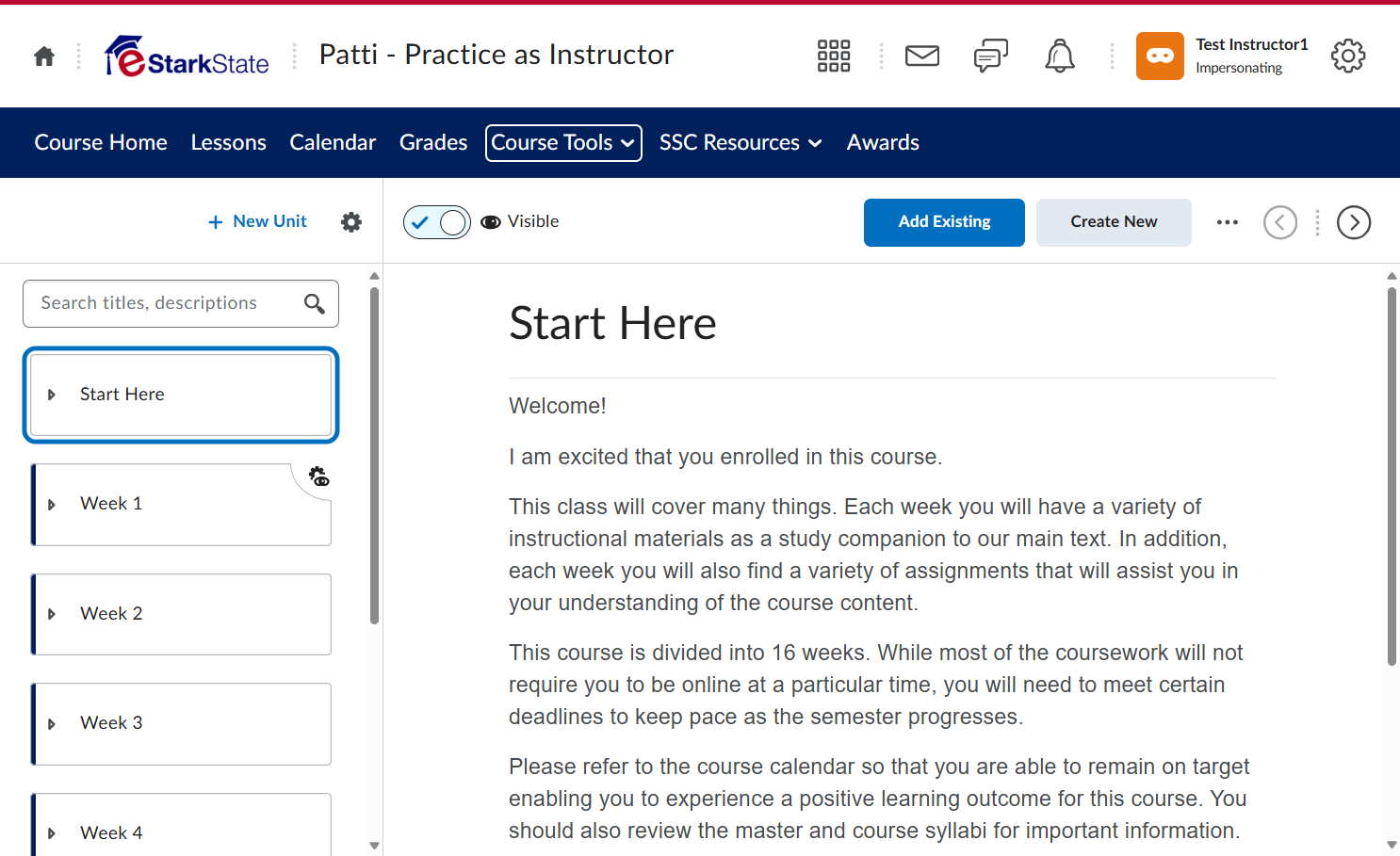Open Awards in navbar
This screenshot has height=856, width=1400.
point(883,143)
